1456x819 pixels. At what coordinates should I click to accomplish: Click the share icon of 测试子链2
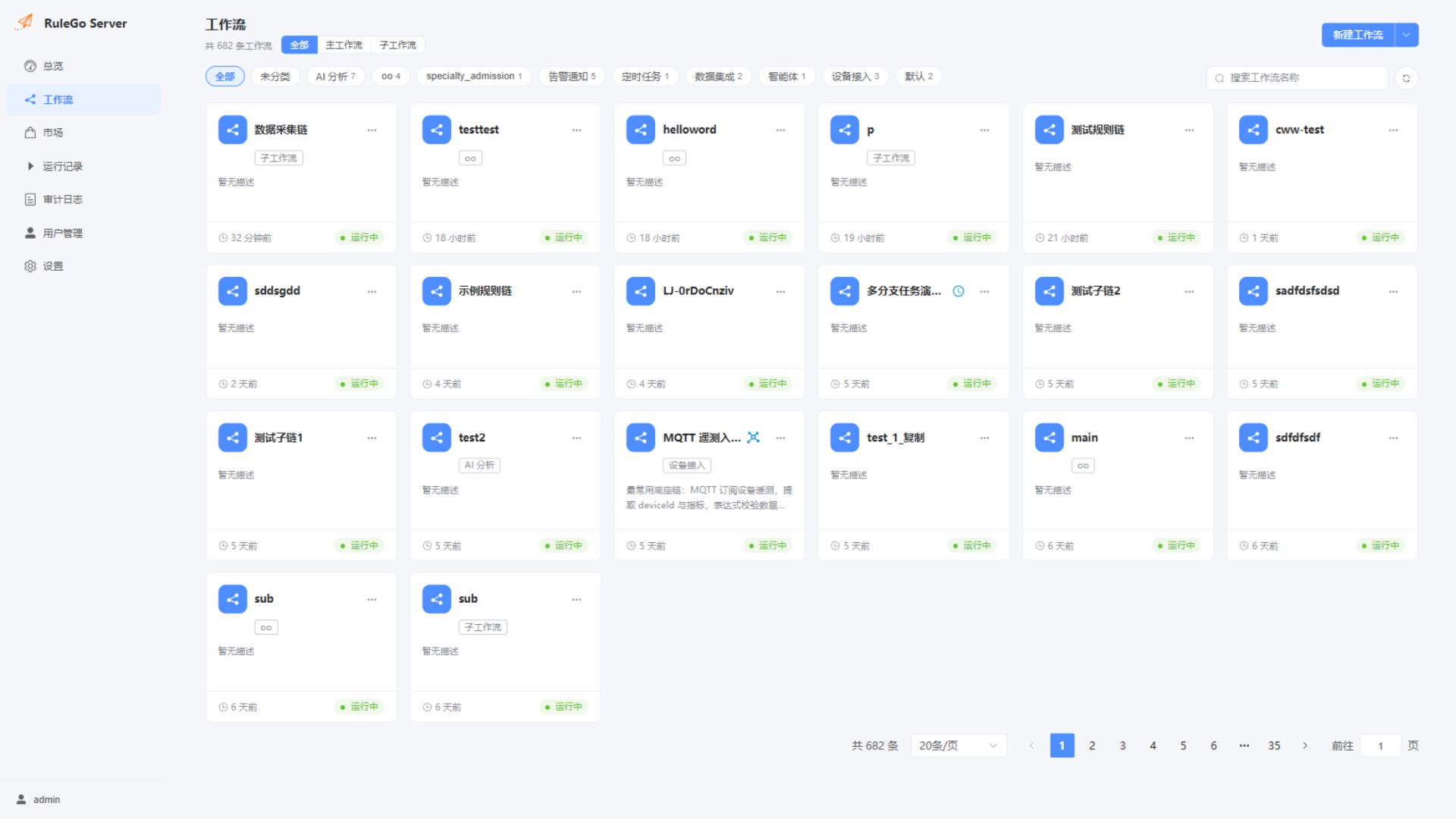[1050, 291]
